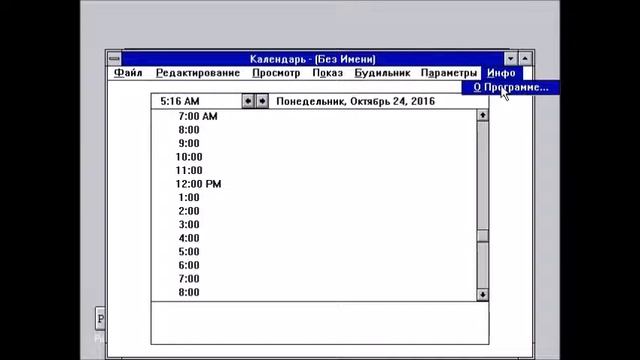Viewport: 640px width, 360px height.
Task: Choose О Программе... menu entry
Action: point(511,87)
